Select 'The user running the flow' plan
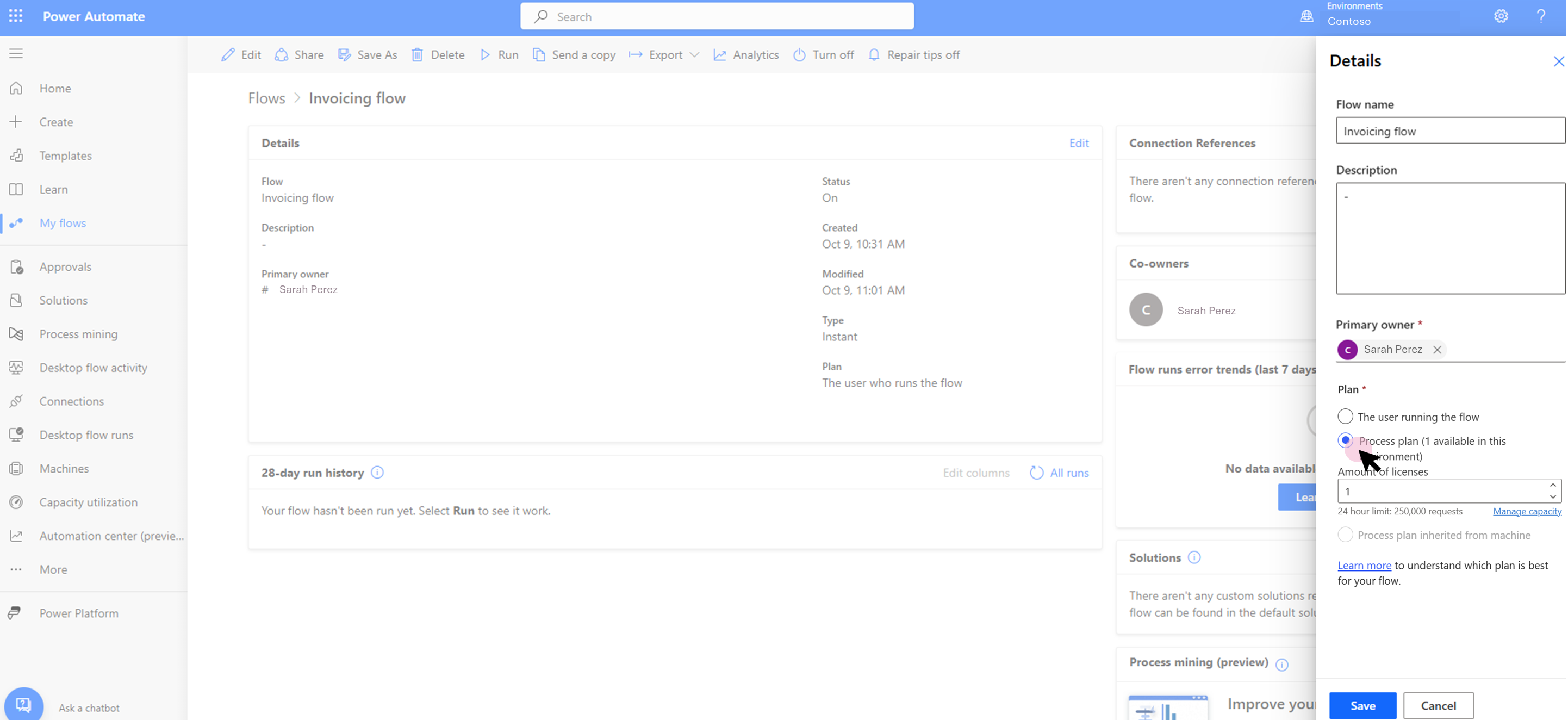Image resolution: width=1568 pixels, height=720 pixels. (x=1345, y=417)
